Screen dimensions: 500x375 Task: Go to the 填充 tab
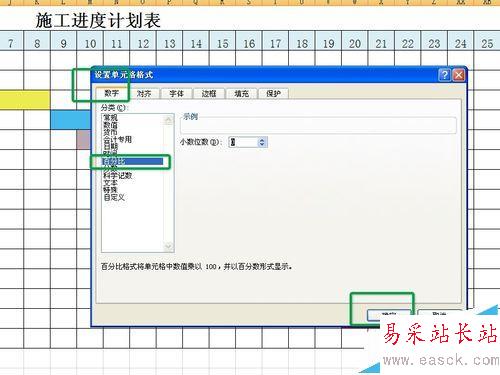pyautogui.click(x=241, y=94)
